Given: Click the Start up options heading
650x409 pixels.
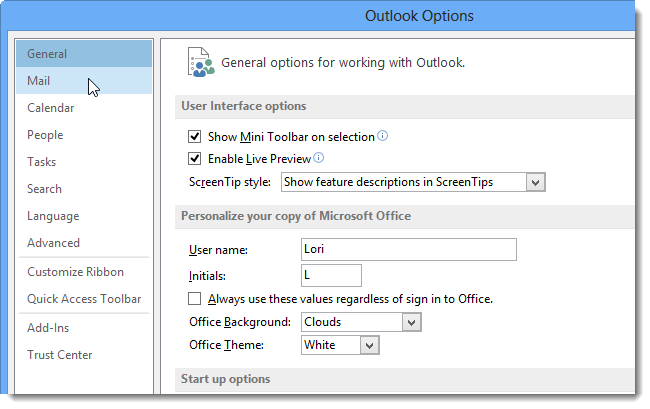Looking at the screenshot, I should click(226, 379).
